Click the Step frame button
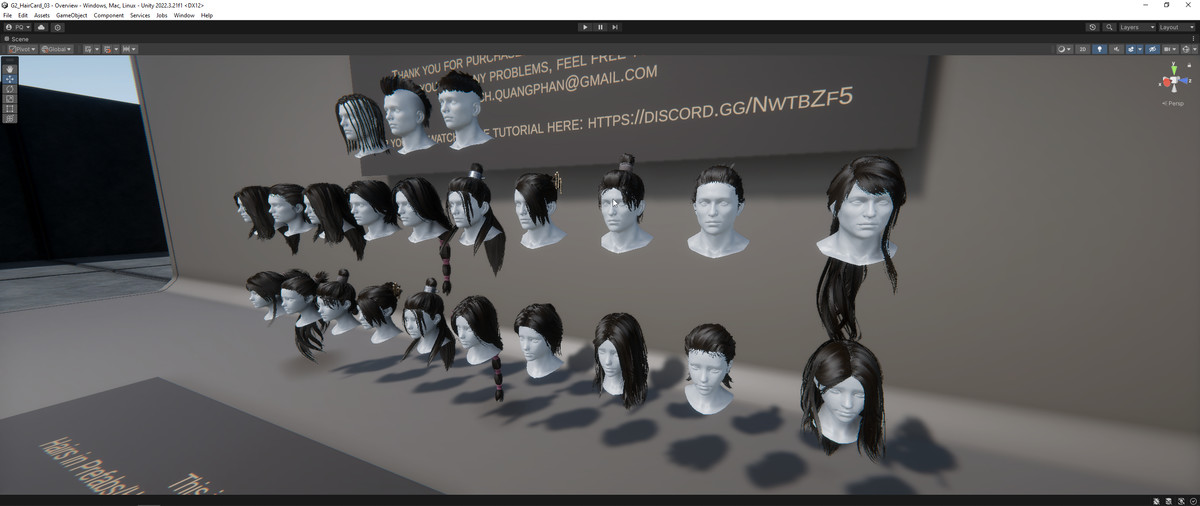Viewport: 1200px width, 506px height. pyautogui.click(x=615, y=27)
